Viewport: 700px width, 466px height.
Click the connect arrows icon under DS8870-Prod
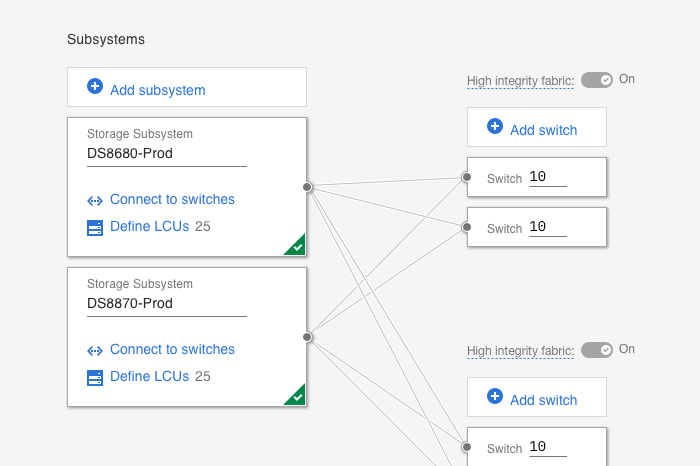tap(95, 350)
